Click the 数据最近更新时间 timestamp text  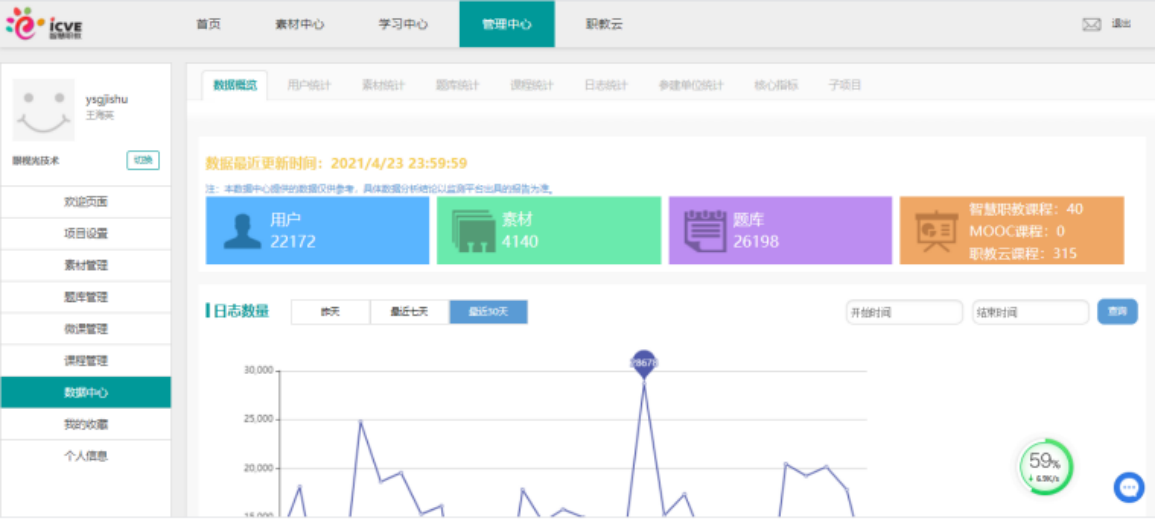click(336, 164)
